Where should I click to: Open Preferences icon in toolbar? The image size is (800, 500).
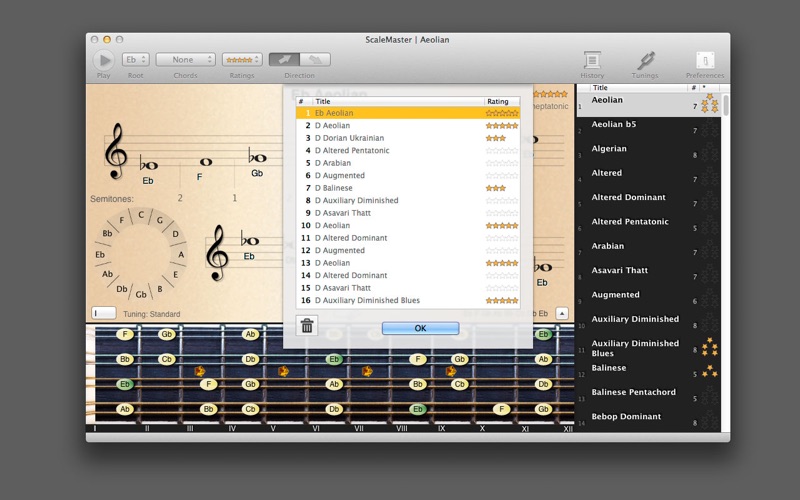point(705,61)
